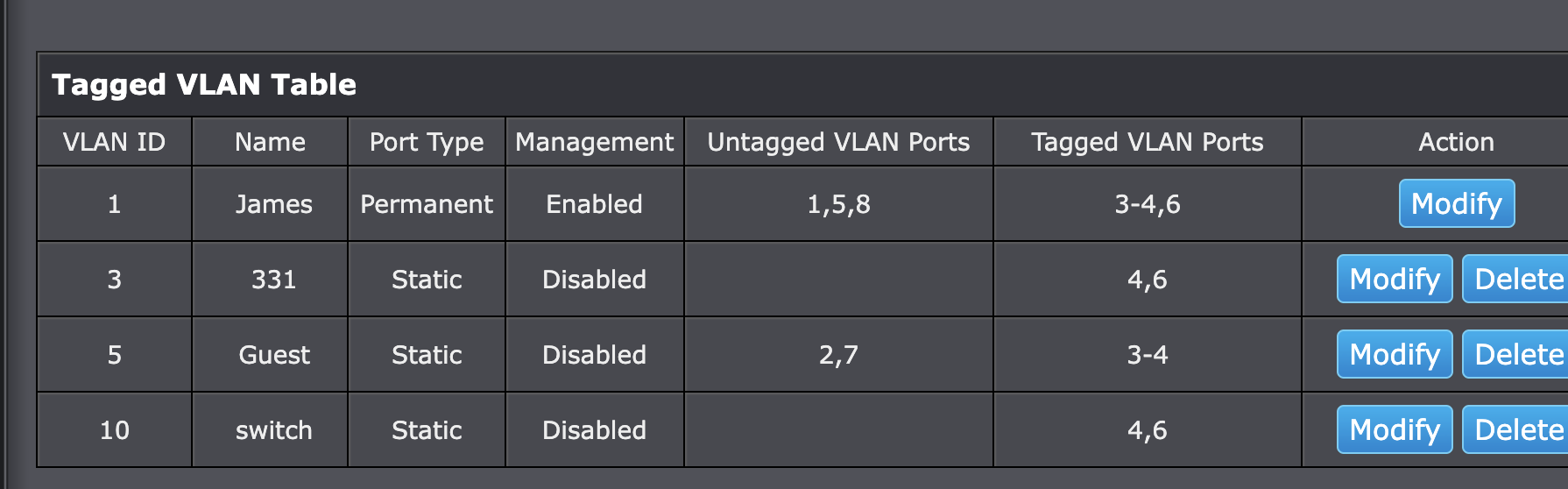
Task: Click untagged ports cell showing 1,5,8
Action: [x=838, y=204]
